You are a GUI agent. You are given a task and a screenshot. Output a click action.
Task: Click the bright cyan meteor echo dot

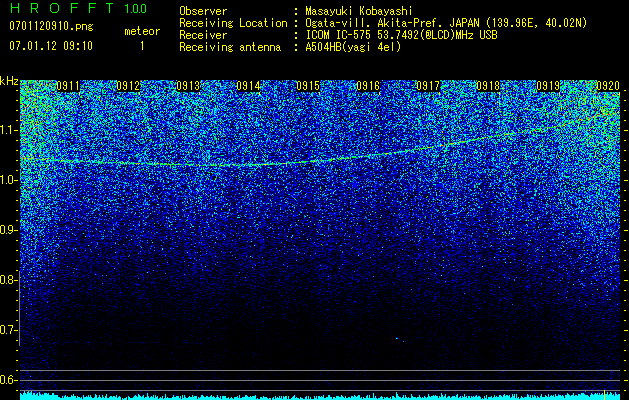coord(397,339)
